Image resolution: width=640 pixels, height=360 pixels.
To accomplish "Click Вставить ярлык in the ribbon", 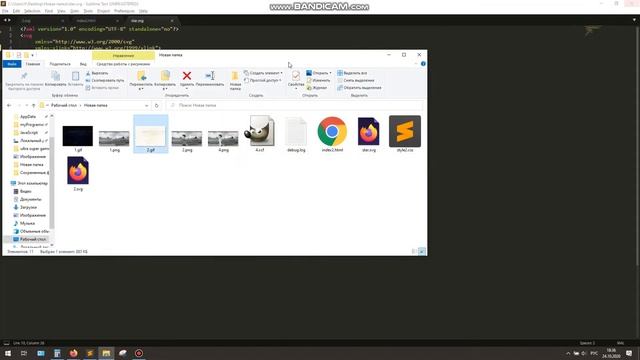I will pos(102,88).
